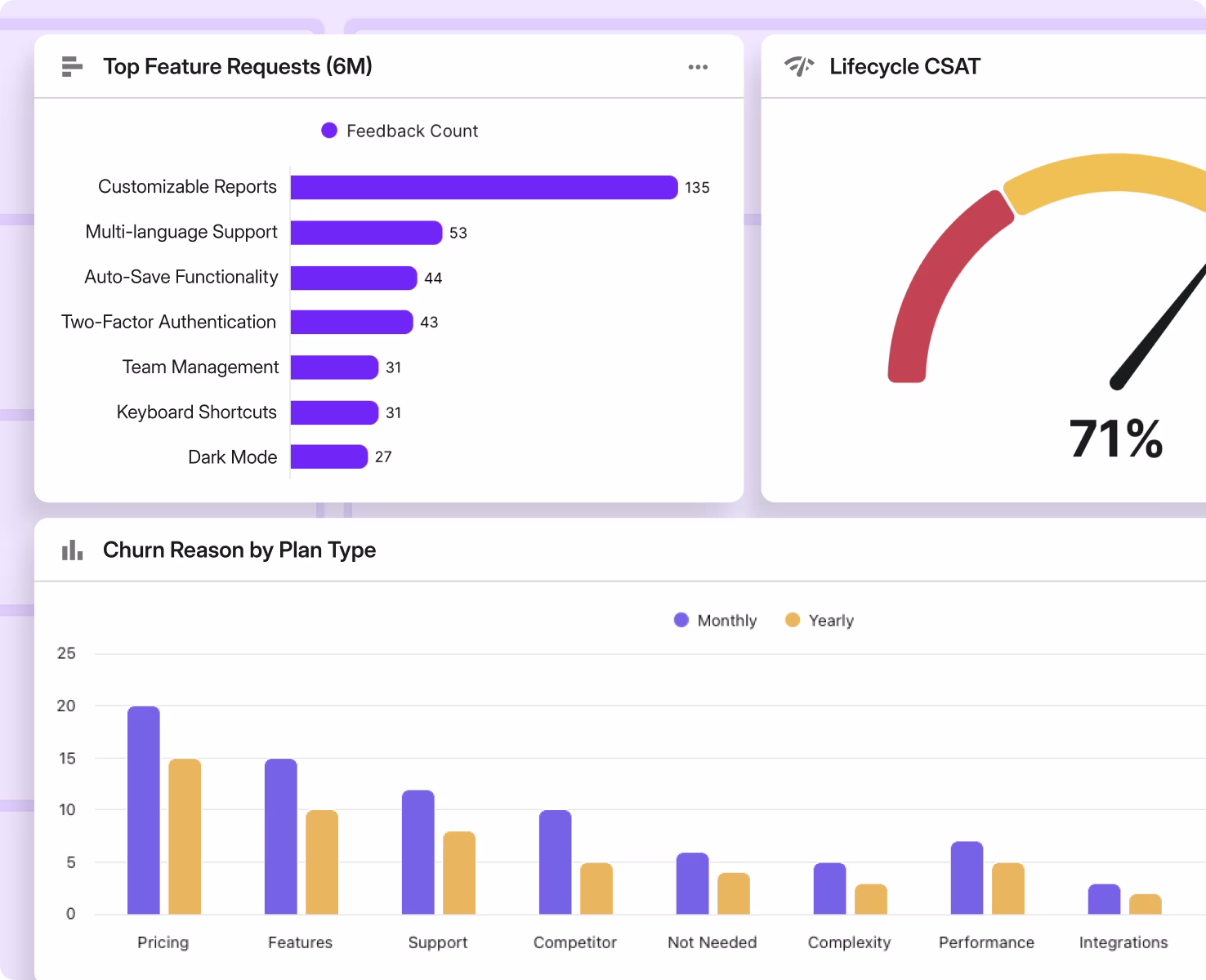Screen dimensions: 1206x980
Task: Click the Yearly bar for Performance
Action: 1008,889
